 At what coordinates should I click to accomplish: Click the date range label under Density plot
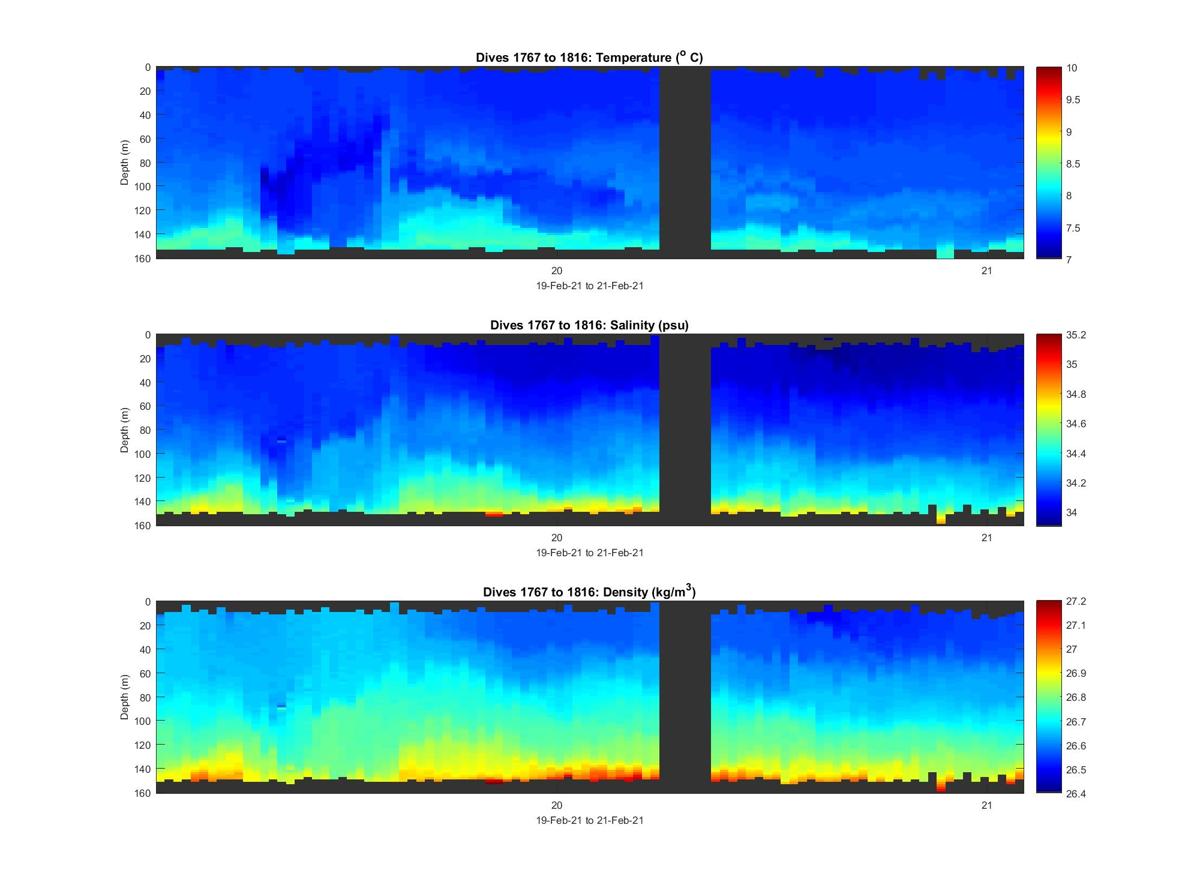tap(590, 819)
